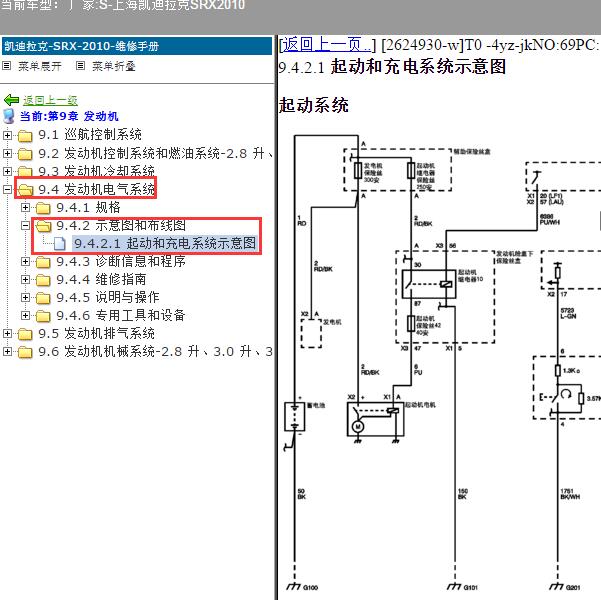Expand the 9.1 巡航控制系统 node

point(7,135)
